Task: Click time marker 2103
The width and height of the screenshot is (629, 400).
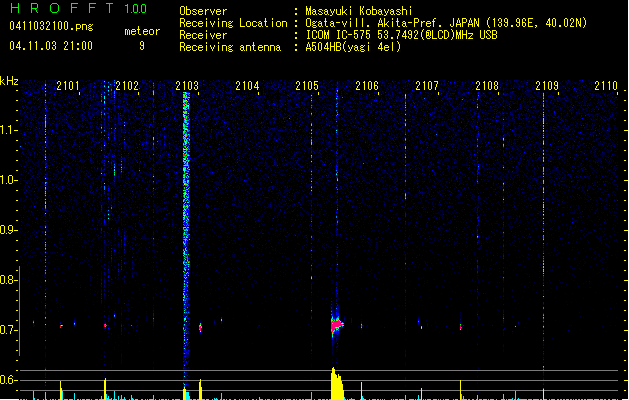Action: [x=187, y=85]
